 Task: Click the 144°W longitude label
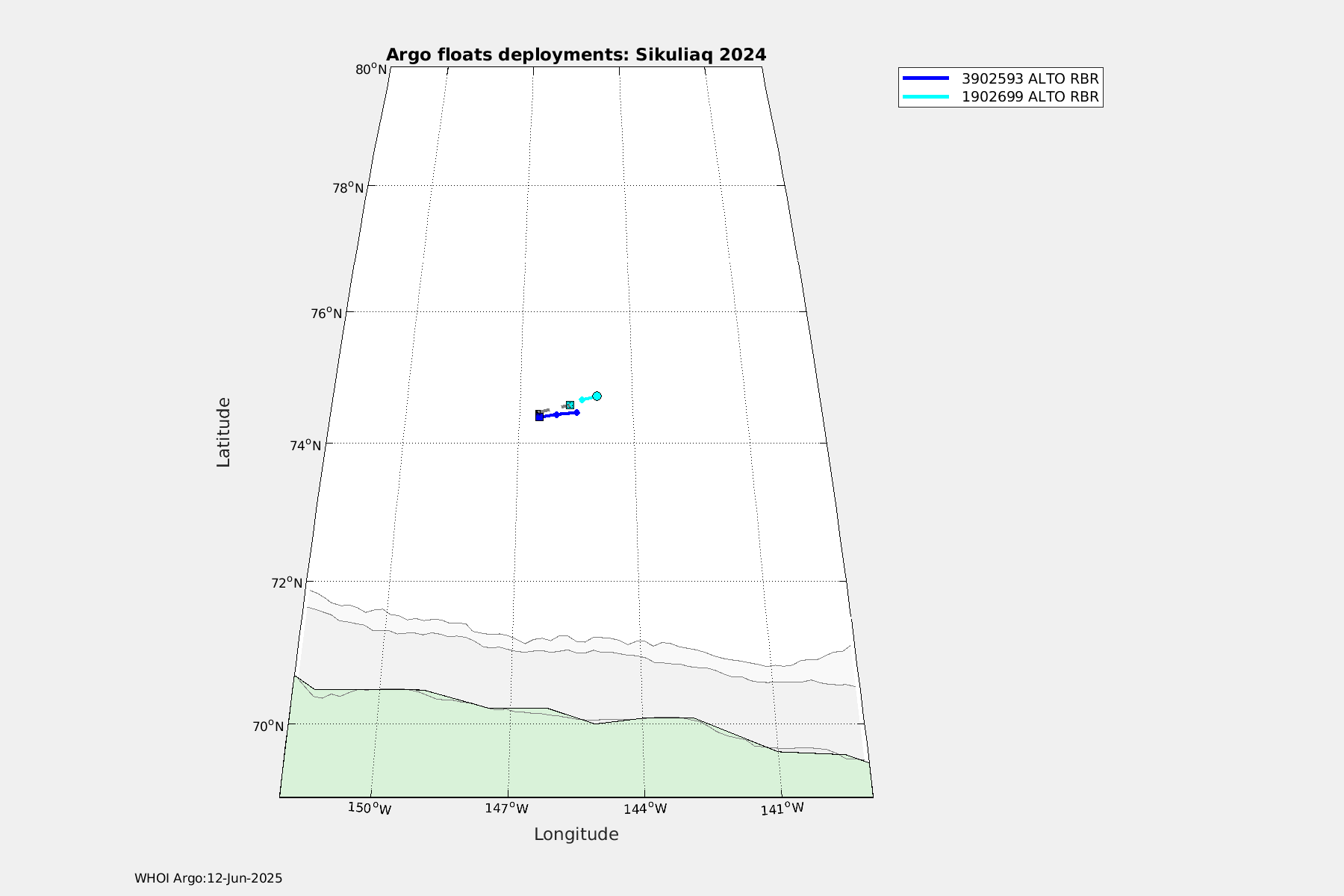645,808
